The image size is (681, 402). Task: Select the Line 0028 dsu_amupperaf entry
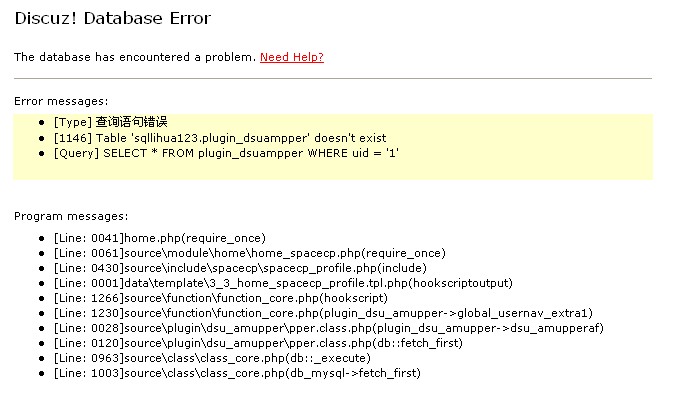click(328, 328)
